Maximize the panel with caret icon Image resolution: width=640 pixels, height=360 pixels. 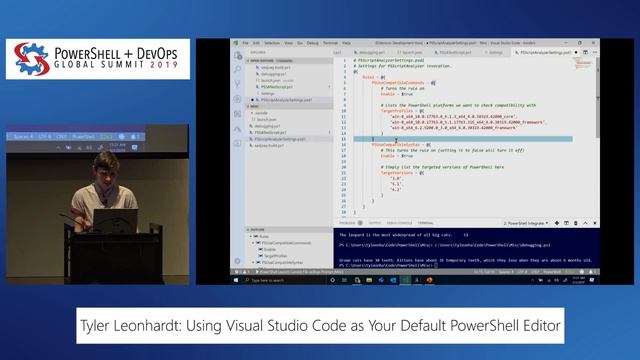click(x=585, y=223)
